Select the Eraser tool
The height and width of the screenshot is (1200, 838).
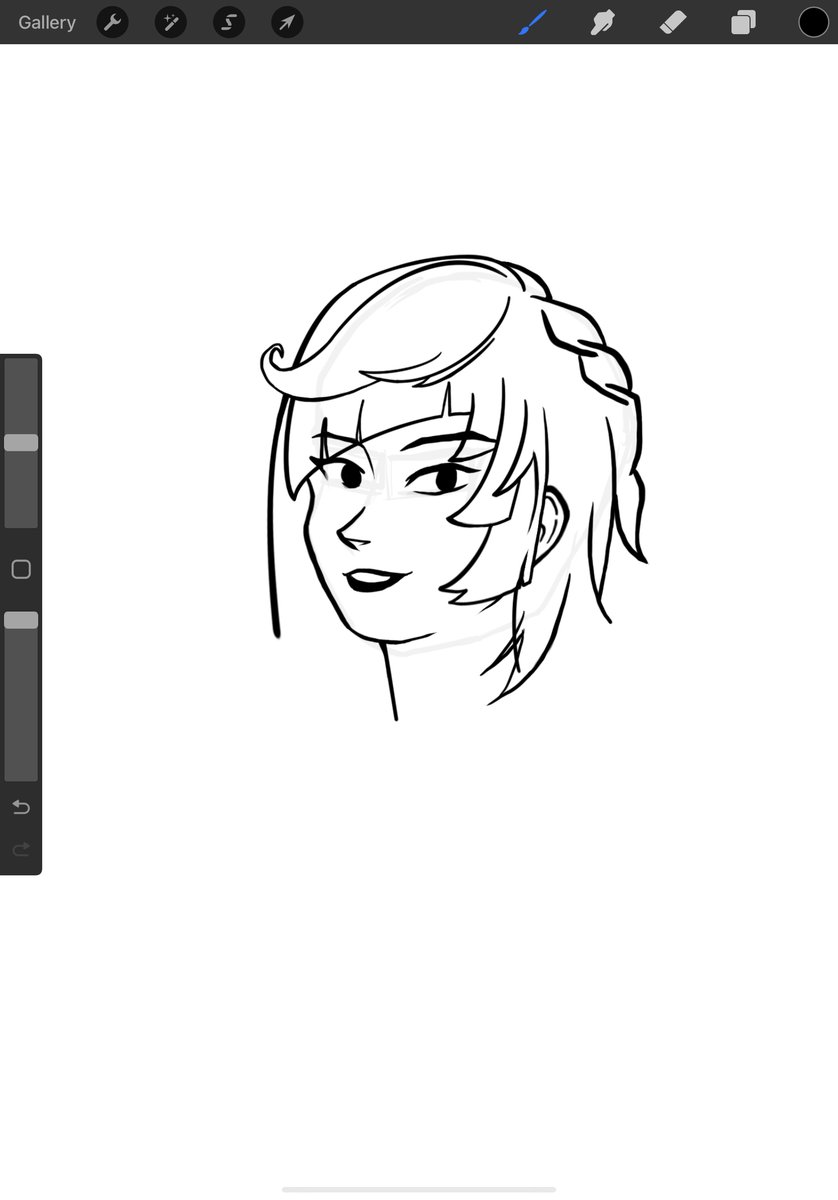pyautogui.click(x=673, y=22)
